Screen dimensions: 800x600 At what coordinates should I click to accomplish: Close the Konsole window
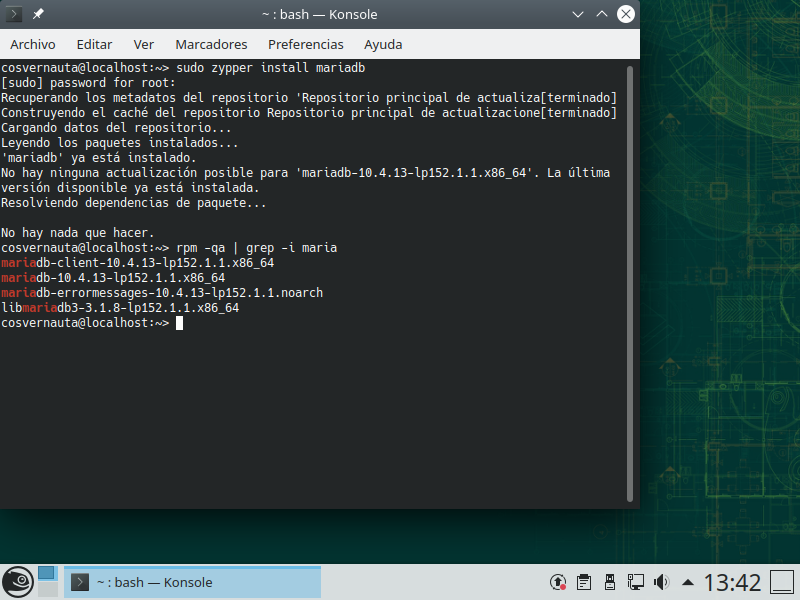pos(626,14)
